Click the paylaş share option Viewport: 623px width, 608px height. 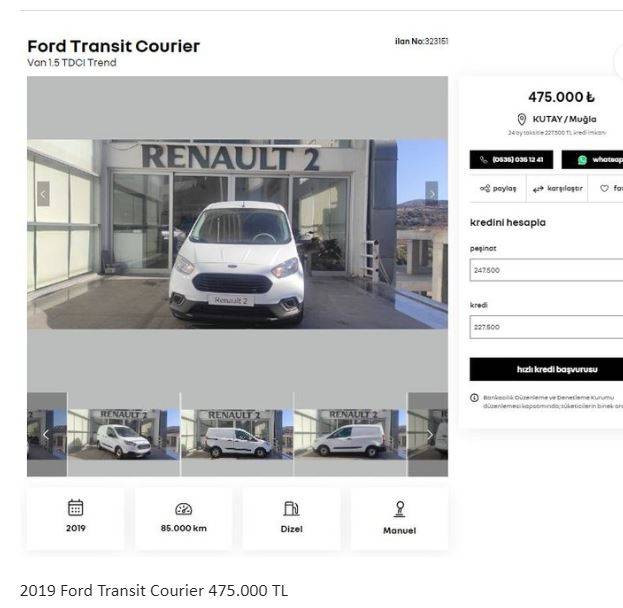coord(498,188)
